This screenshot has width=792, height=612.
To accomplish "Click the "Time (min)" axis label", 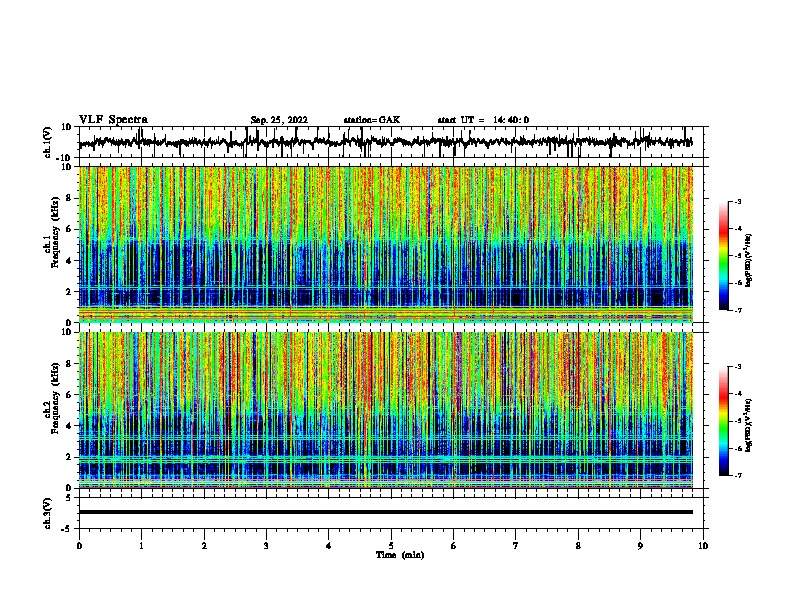I will pyautogui.click(x=400, y=555).
